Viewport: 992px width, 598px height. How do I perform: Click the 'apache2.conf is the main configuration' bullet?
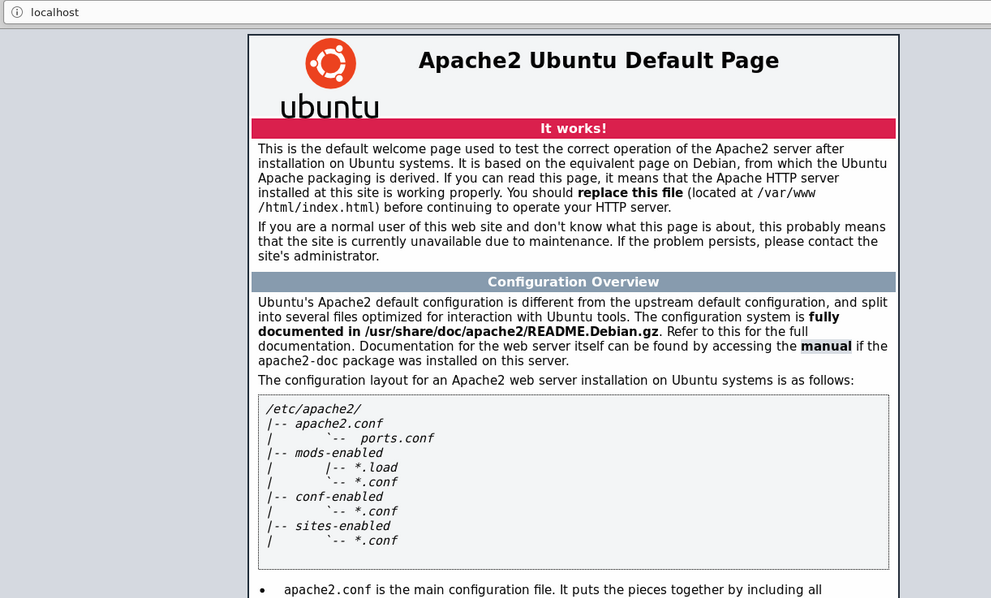[x=553, y=590]
